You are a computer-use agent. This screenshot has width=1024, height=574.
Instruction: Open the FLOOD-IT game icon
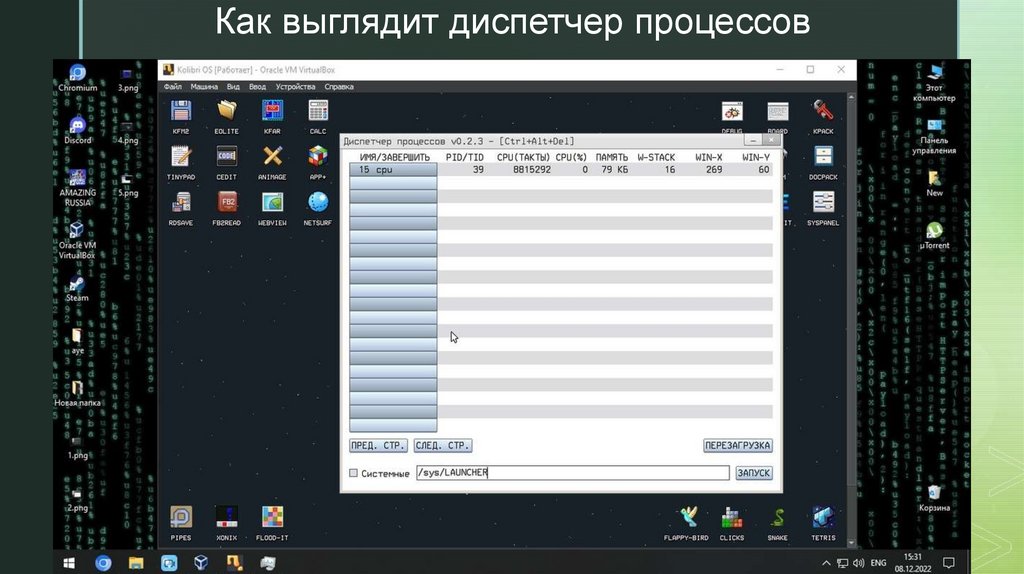pos(272,517)
